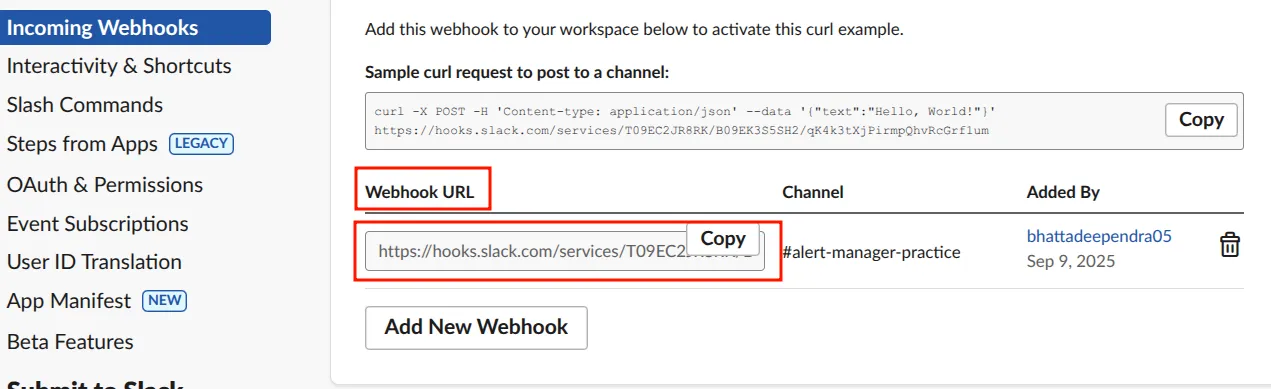This screenshot has width=1271, height=389.
Task: Select Steps from Apps menu item
Action: pyautogui.click(x=82, y=144)
